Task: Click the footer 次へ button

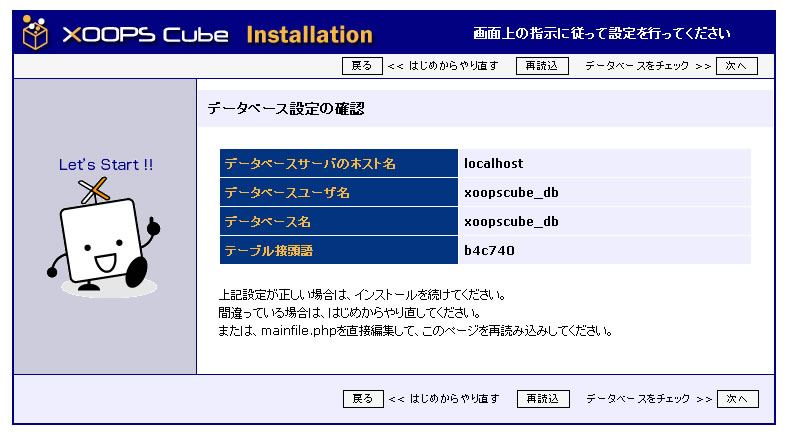Action: 737,398
